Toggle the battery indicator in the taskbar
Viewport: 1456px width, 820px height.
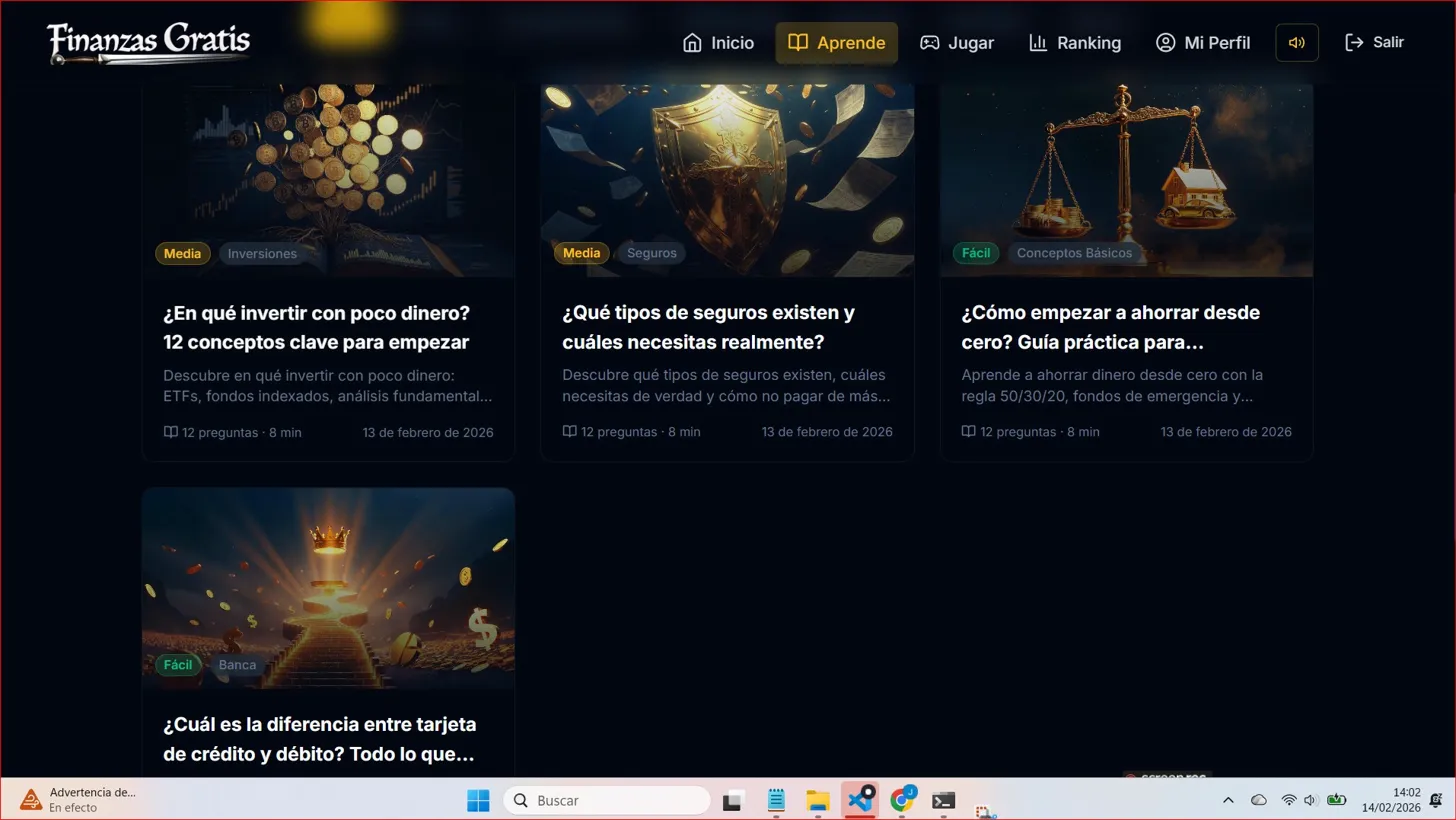click(x=1338, y=800)
